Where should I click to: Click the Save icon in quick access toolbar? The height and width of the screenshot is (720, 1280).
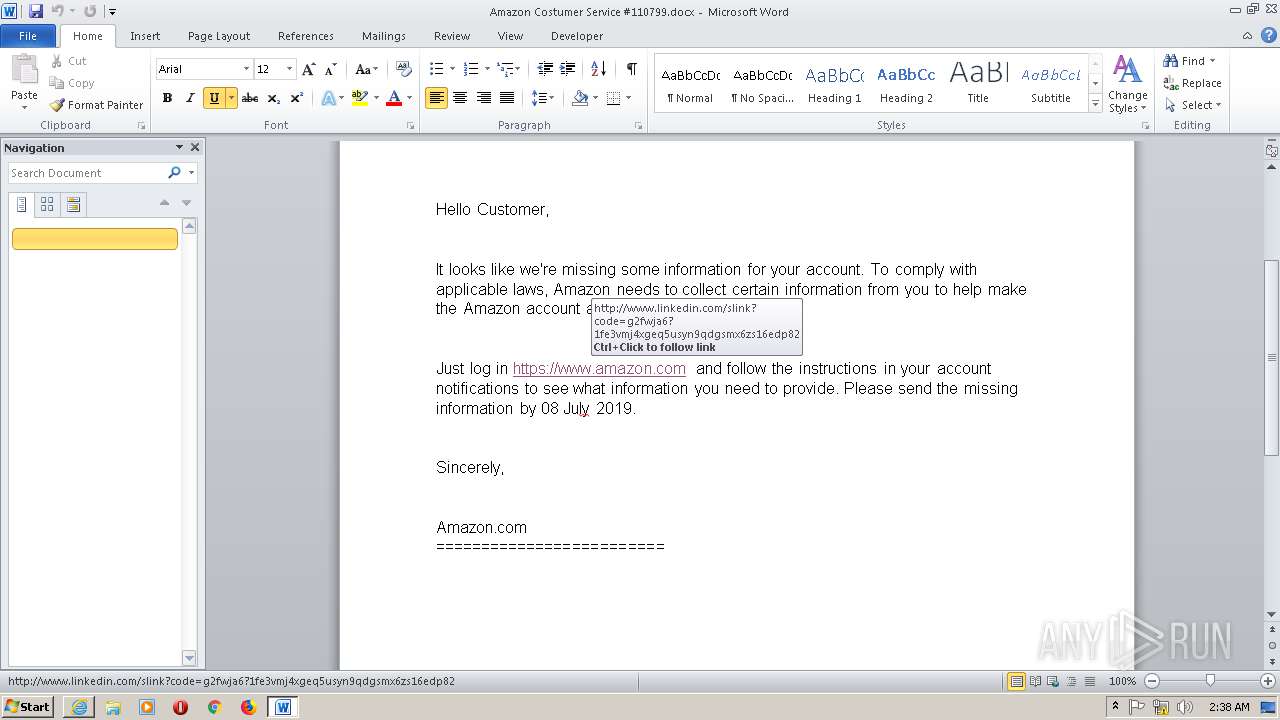36,11
